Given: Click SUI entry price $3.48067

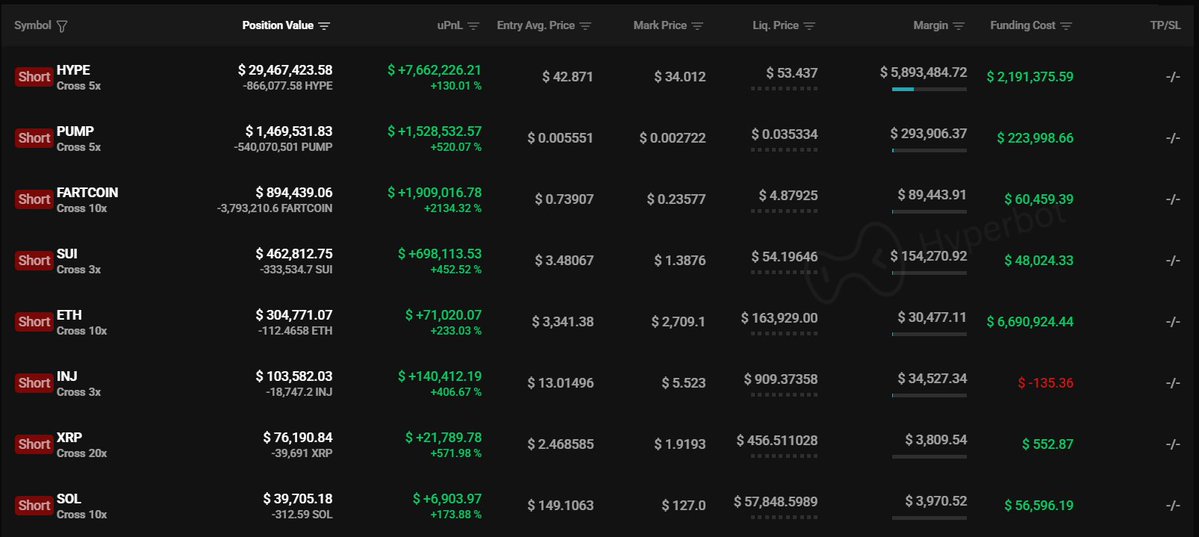Looking at the screenshot, I should [564, 261].
